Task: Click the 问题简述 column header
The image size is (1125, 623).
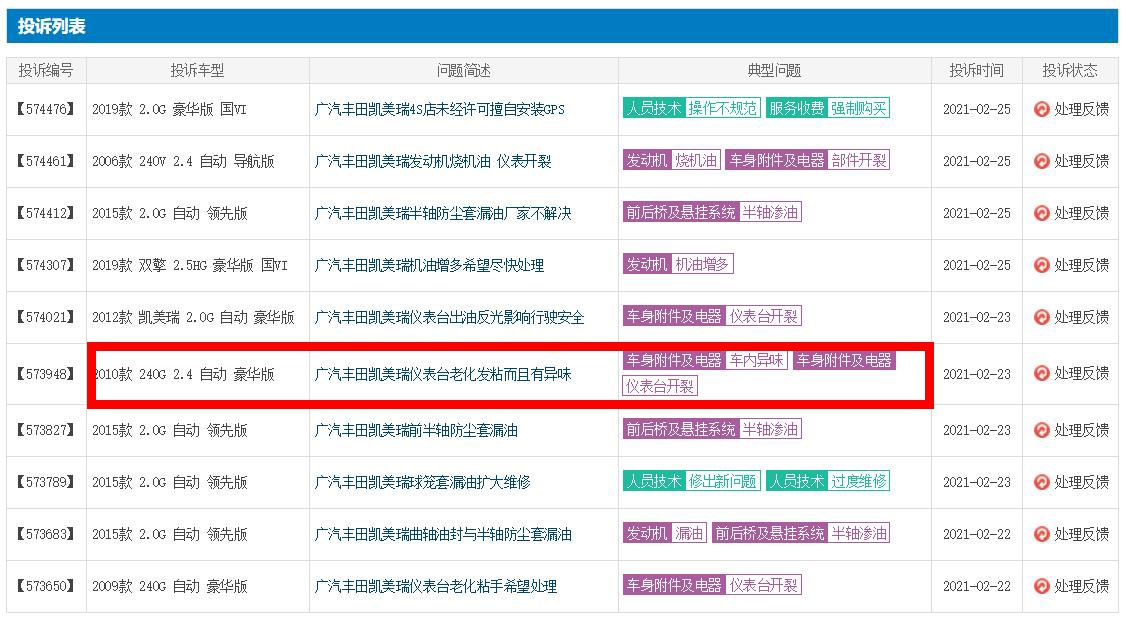Action: (x=463, y=70)
